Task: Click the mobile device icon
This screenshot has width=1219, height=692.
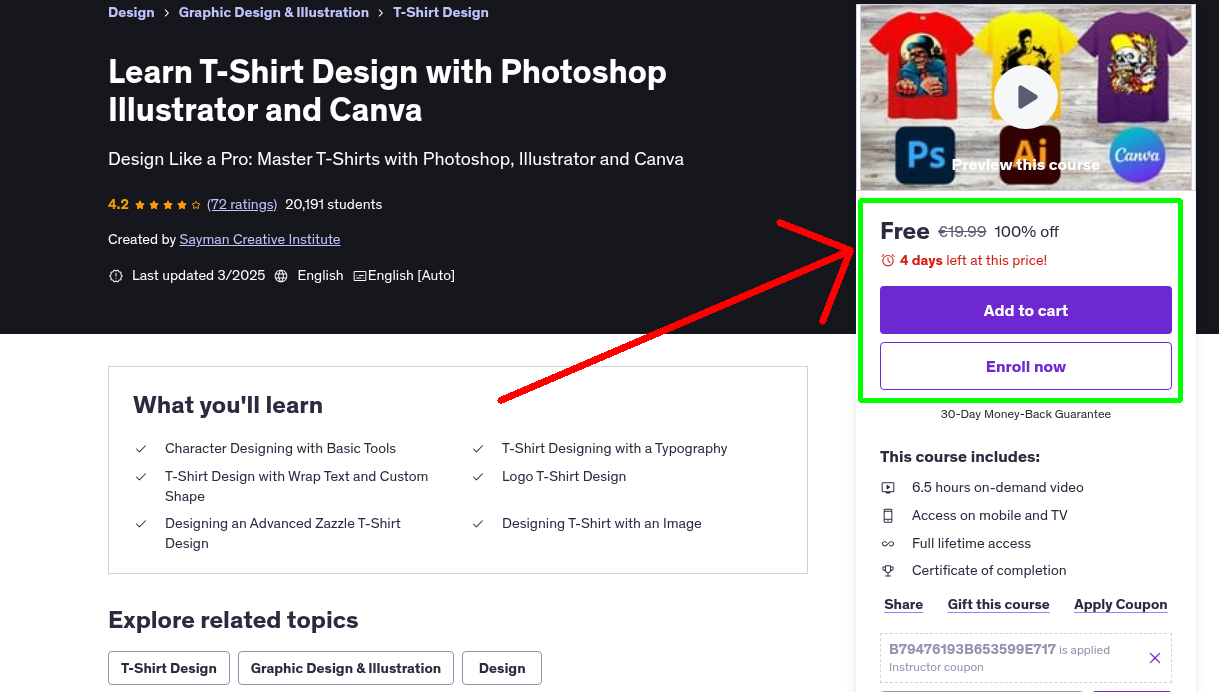Action: 888,516
